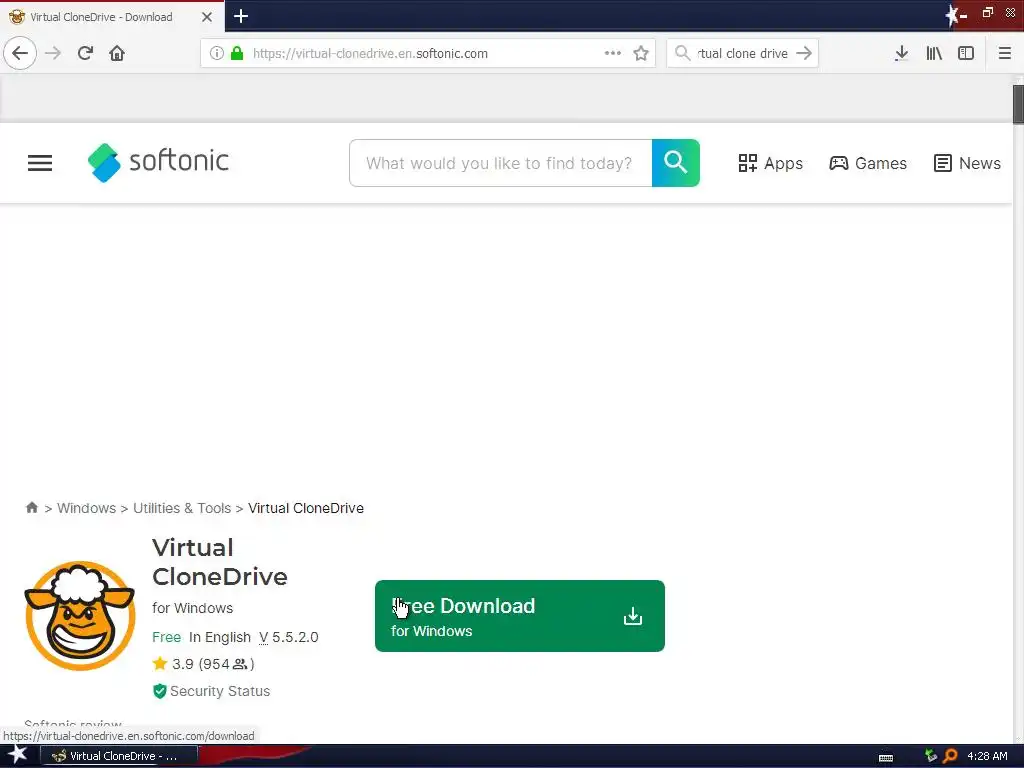Open page actions three-dot menu
The image size is (1024, 768).
613,53
